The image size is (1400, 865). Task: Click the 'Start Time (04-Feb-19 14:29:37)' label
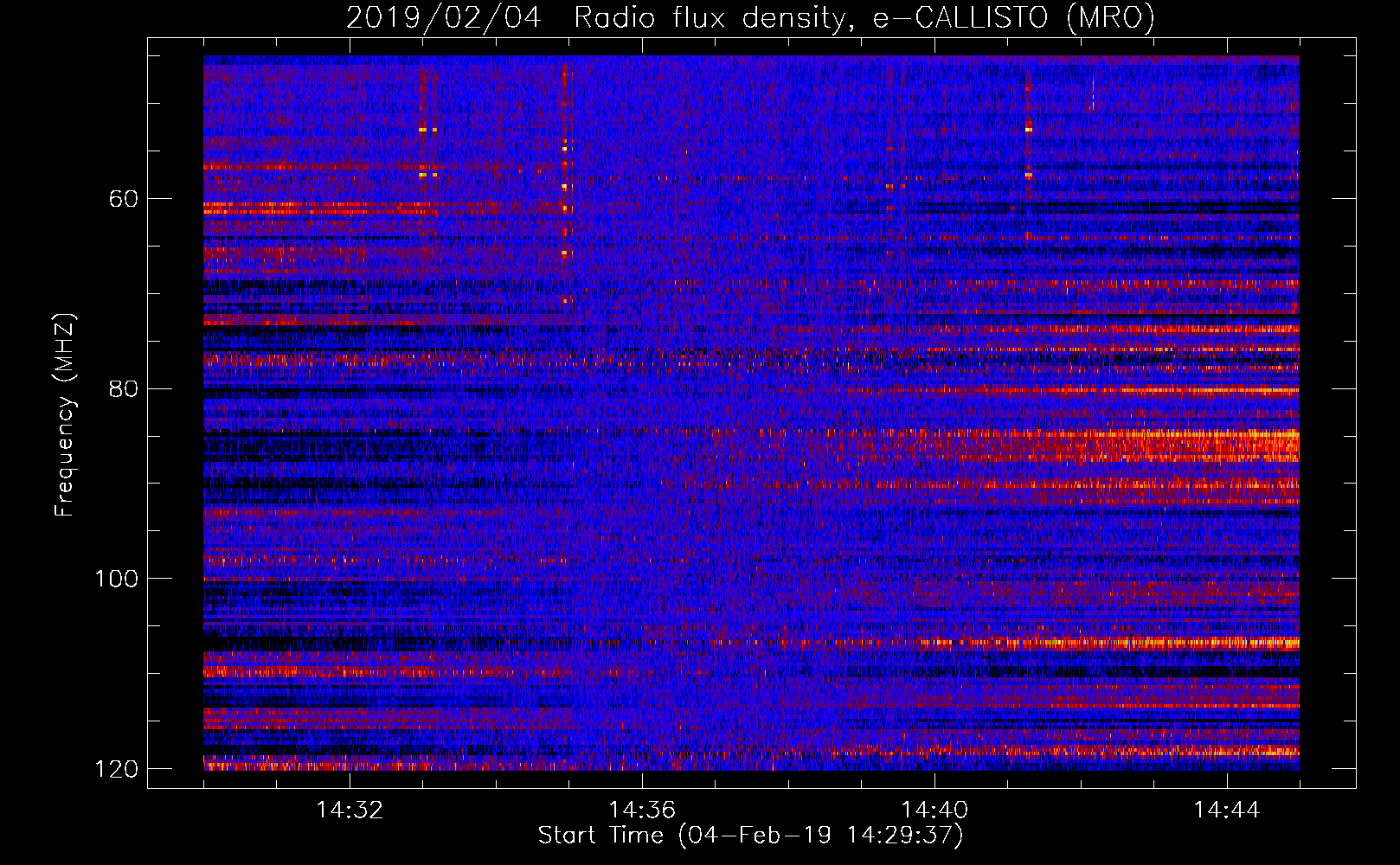(x=750, y=836)
